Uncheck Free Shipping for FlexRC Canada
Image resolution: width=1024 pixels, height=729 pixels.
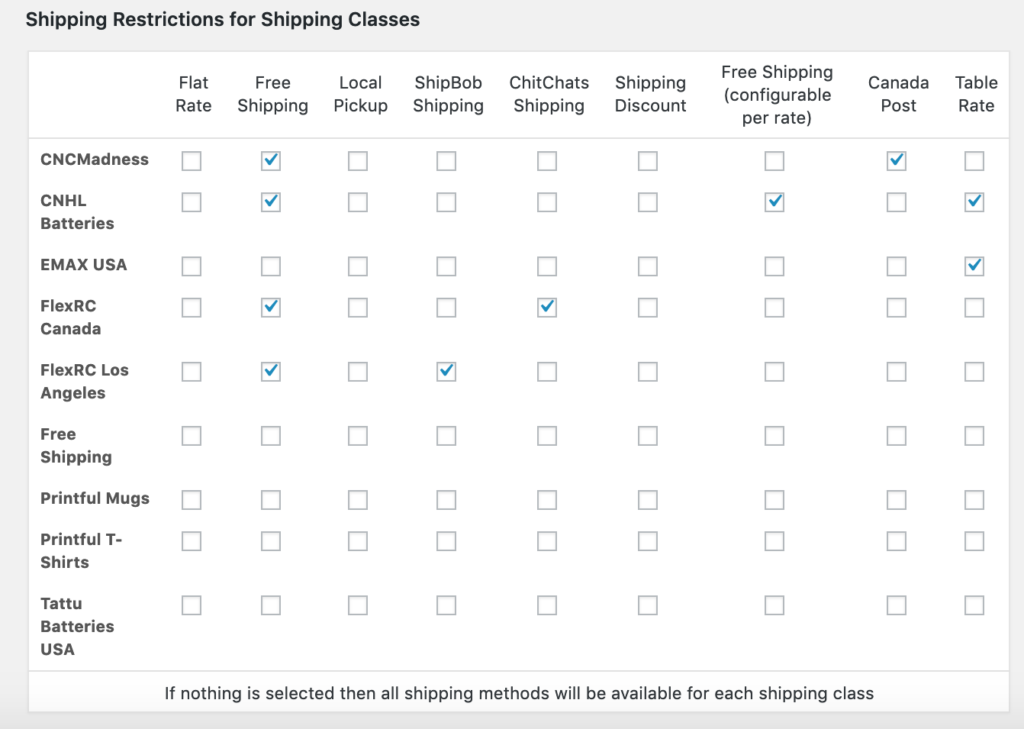270,307
